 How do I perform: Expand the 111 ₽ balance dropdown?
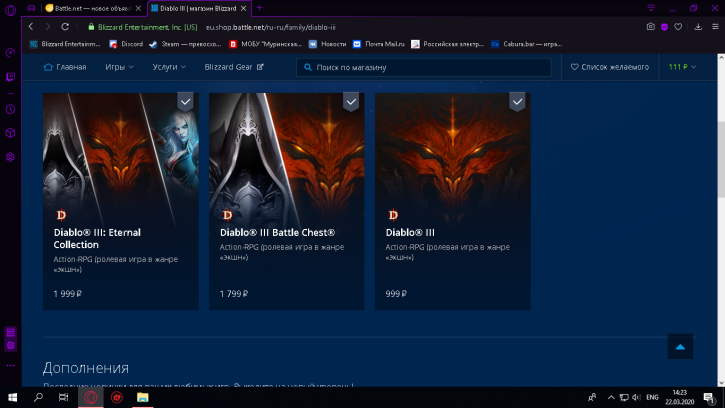[x=682, y=67]
